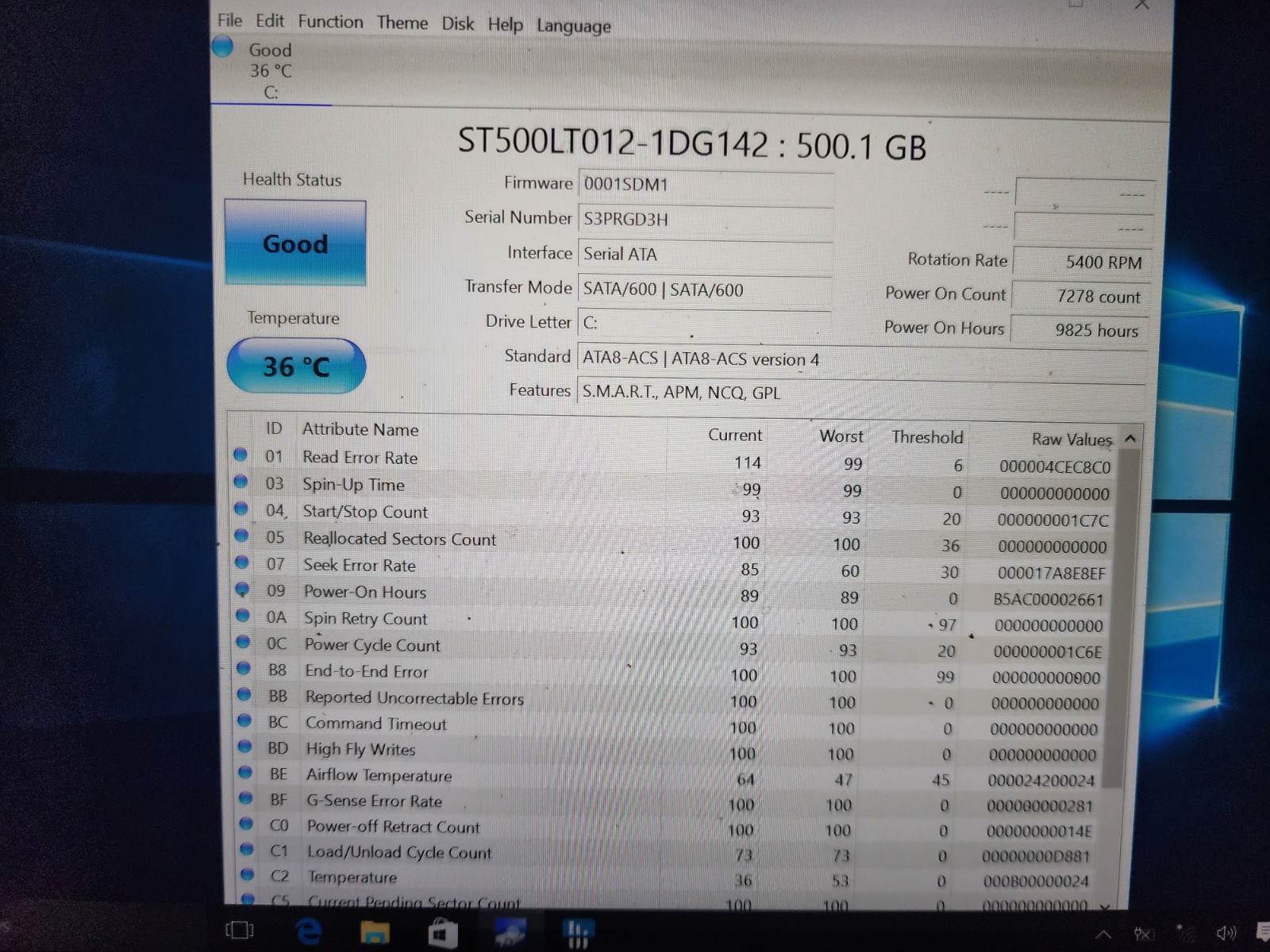1270x952 pixels.
Task: Click the status icon for Reallocated Sectors Count
Action: tap(242, 535)
